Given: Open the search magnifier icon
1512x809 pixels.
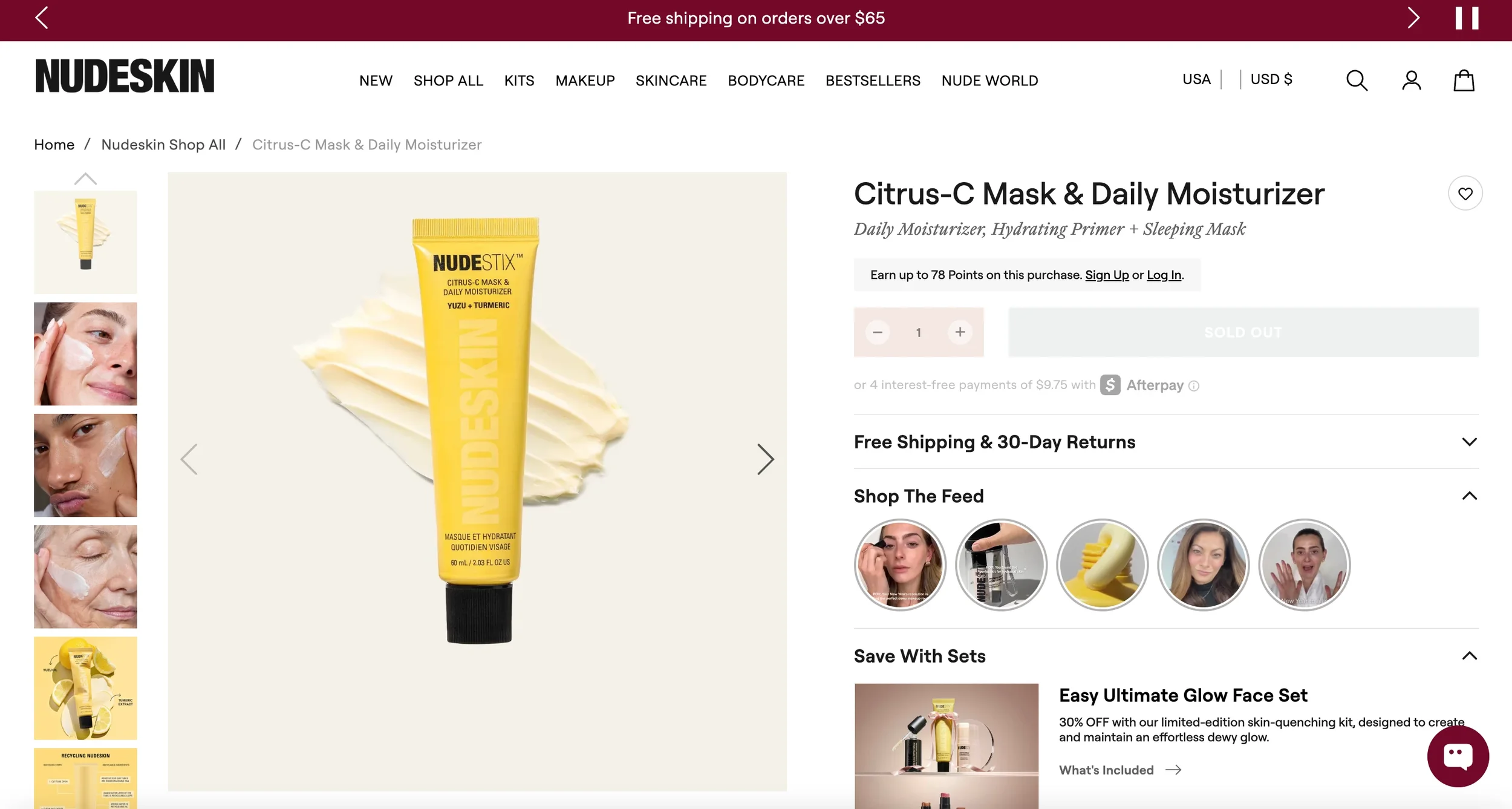Looking at the screenshot, I should click(x=1357, y=80).
